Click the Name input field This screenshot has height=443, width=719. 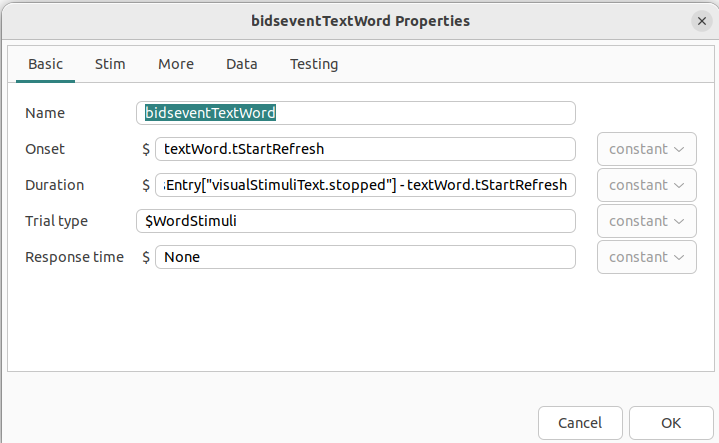[x=356, y=113]
